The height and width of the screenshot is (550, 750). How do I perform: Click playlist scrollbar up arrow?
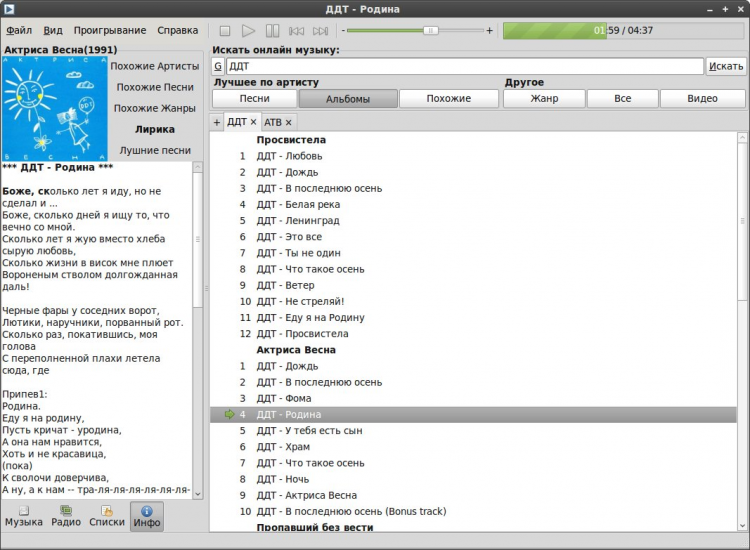click(x=742, y=138)
